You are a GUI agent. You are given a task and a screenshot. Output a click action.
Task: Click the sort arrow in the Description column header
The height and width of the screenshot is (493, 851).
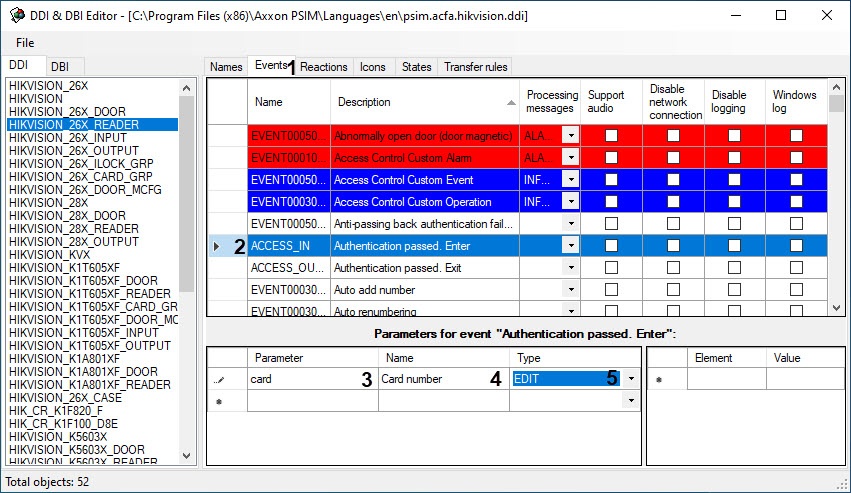click(511, 102)
